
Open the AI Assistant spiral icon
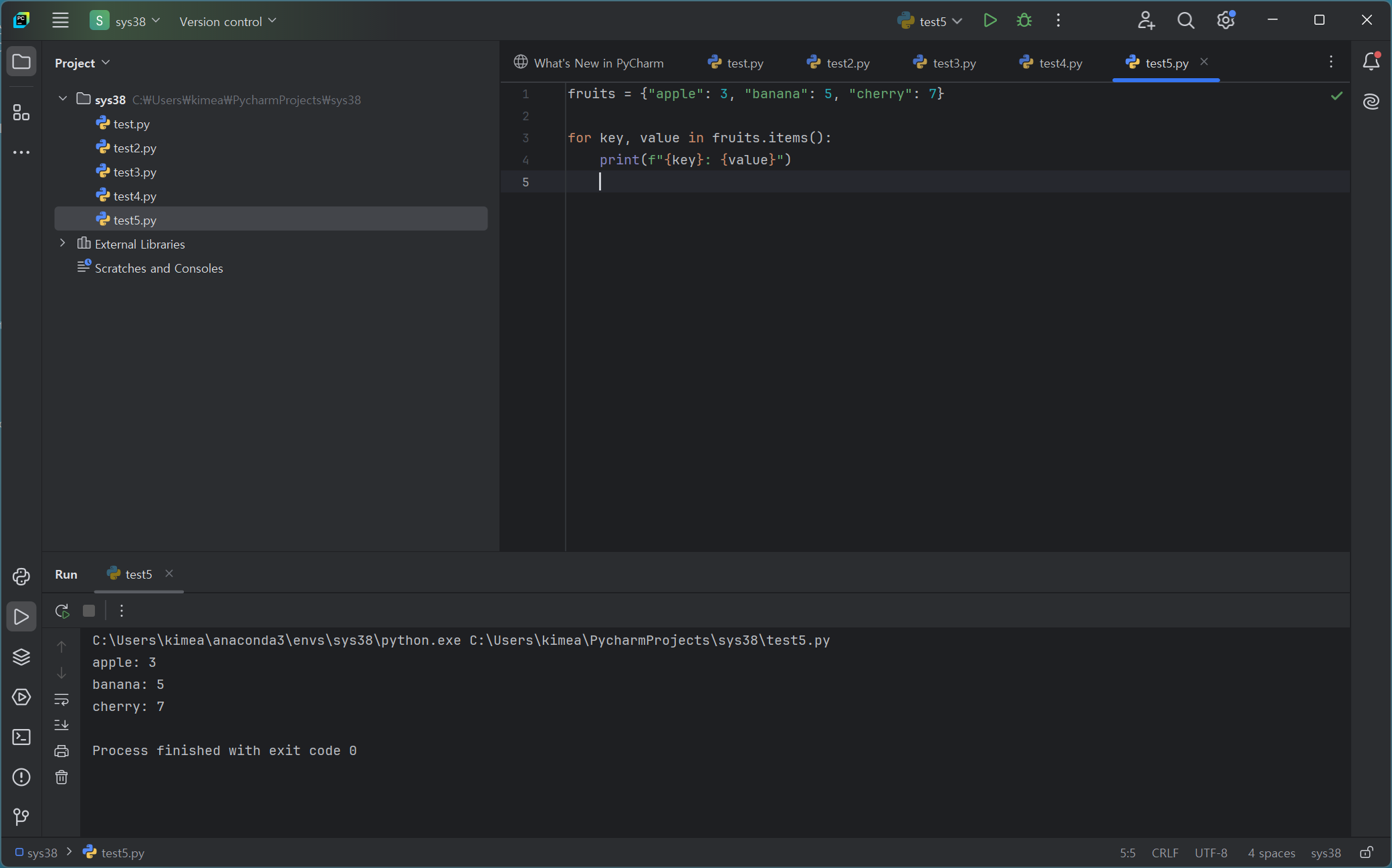pos(1371,102)
